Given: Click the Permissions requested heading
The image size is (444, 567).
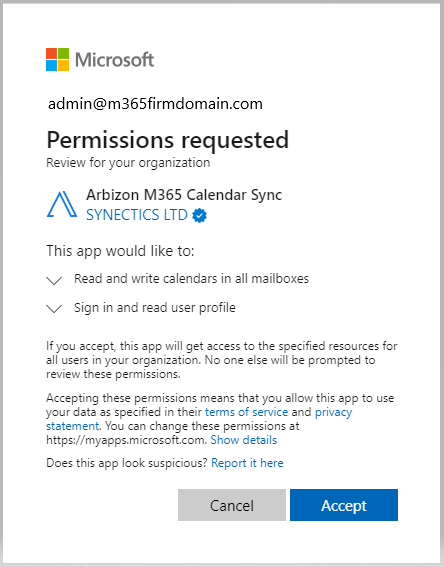Looking at the screenshot, I should tap(168, 140).
